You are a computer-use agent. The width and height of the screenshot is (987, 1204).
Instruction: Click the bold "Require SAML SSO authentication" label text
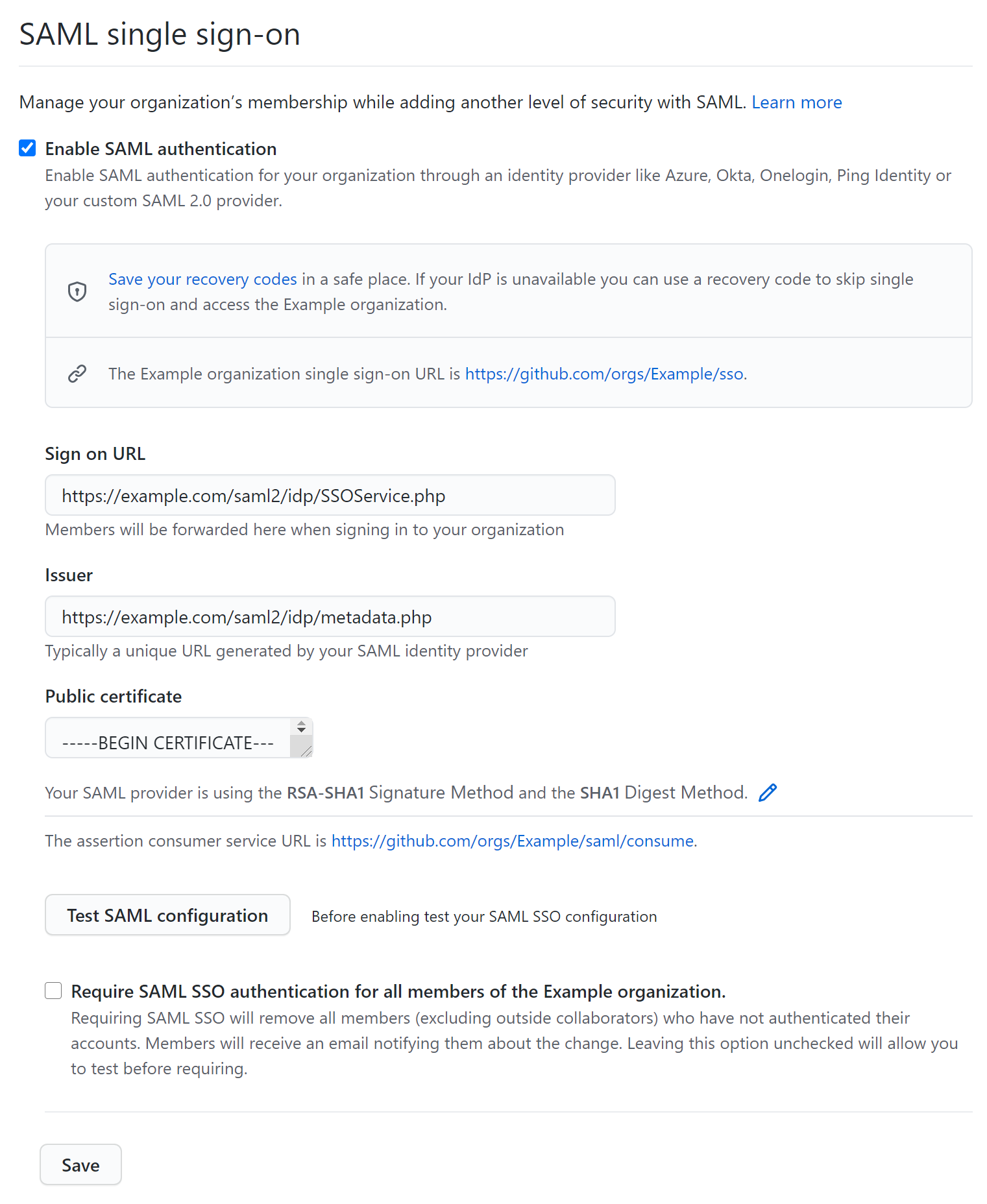point(398,992)
